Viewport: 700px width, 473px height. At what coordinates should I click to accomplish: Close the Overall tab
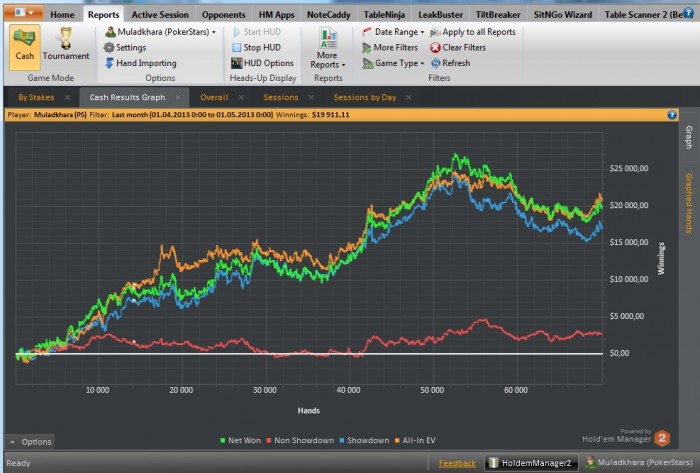point(241,97)
